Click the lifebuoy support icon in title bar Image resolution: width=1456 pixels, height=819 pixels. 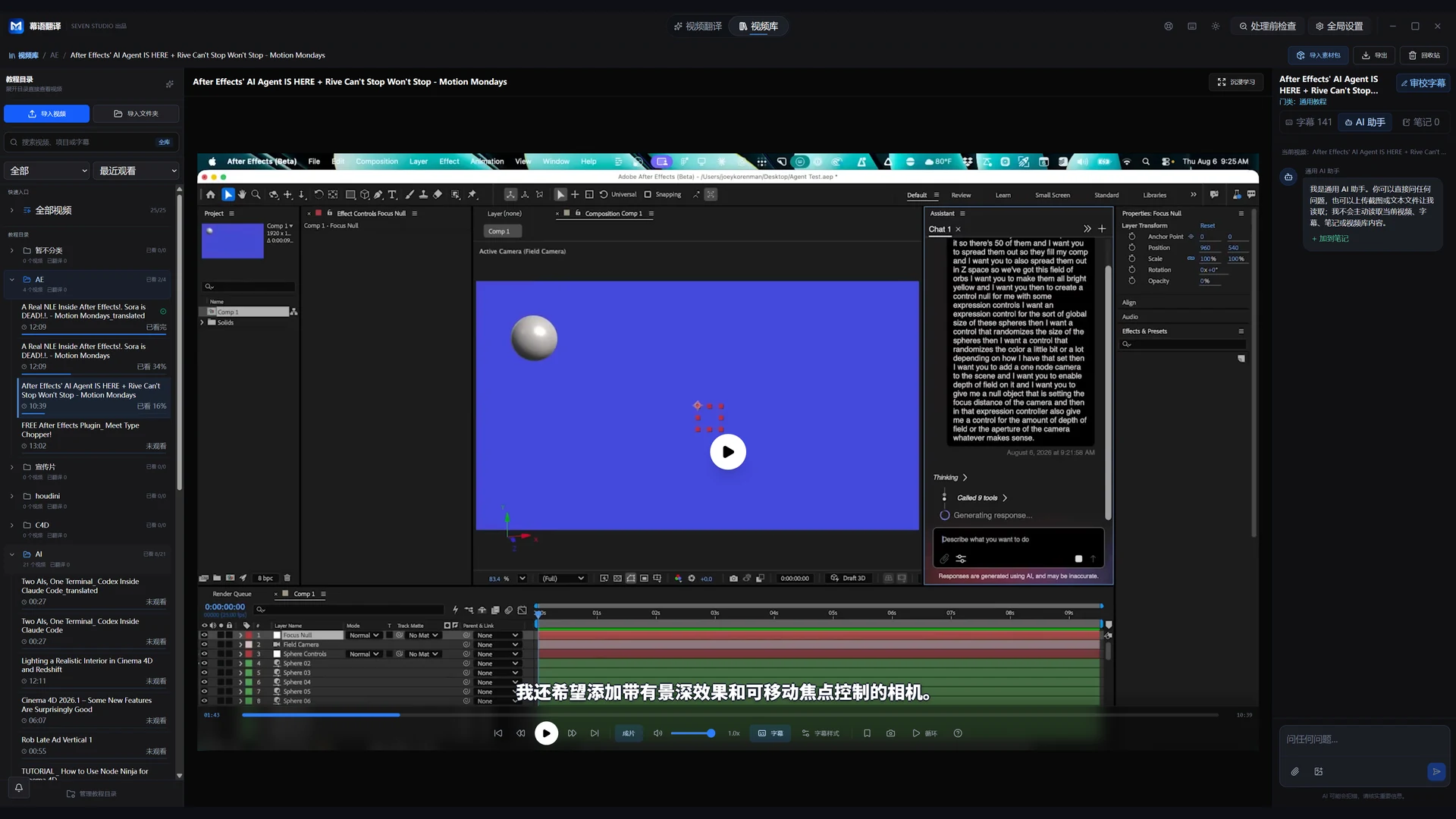coord(1169,27)
